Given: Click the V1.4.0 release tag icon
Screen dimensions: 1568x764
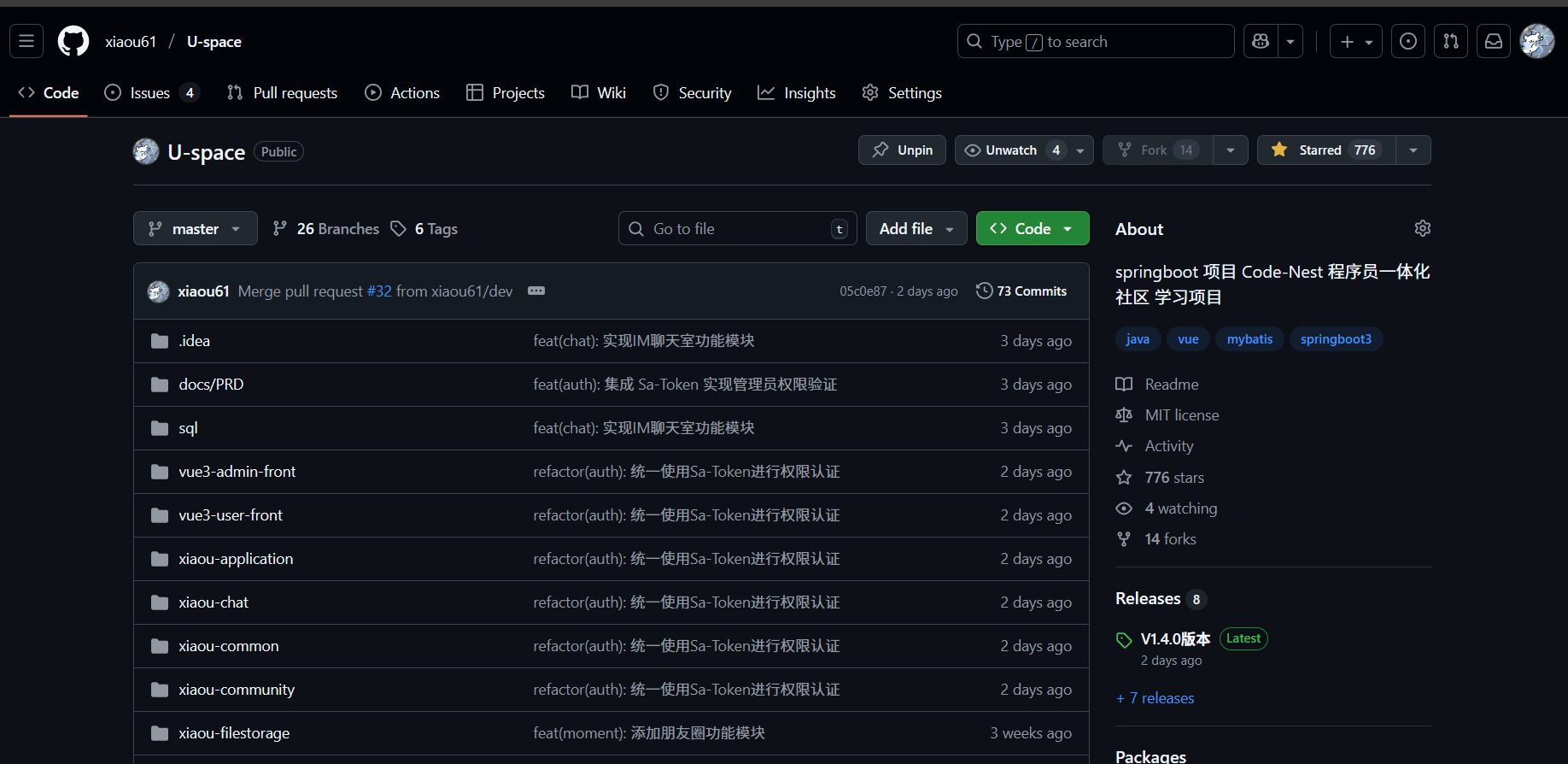Looking at the screenshot, I should (1124, 640).
